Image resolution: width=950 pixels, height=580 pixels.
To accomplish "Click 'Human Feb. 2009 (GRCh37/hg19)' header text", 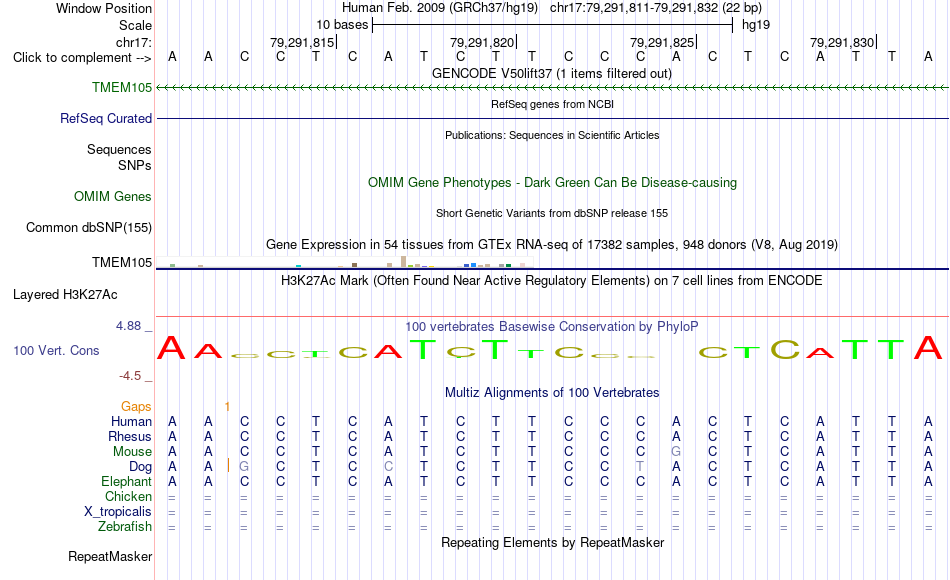I will pyautogui.click(x=440, y=8).
